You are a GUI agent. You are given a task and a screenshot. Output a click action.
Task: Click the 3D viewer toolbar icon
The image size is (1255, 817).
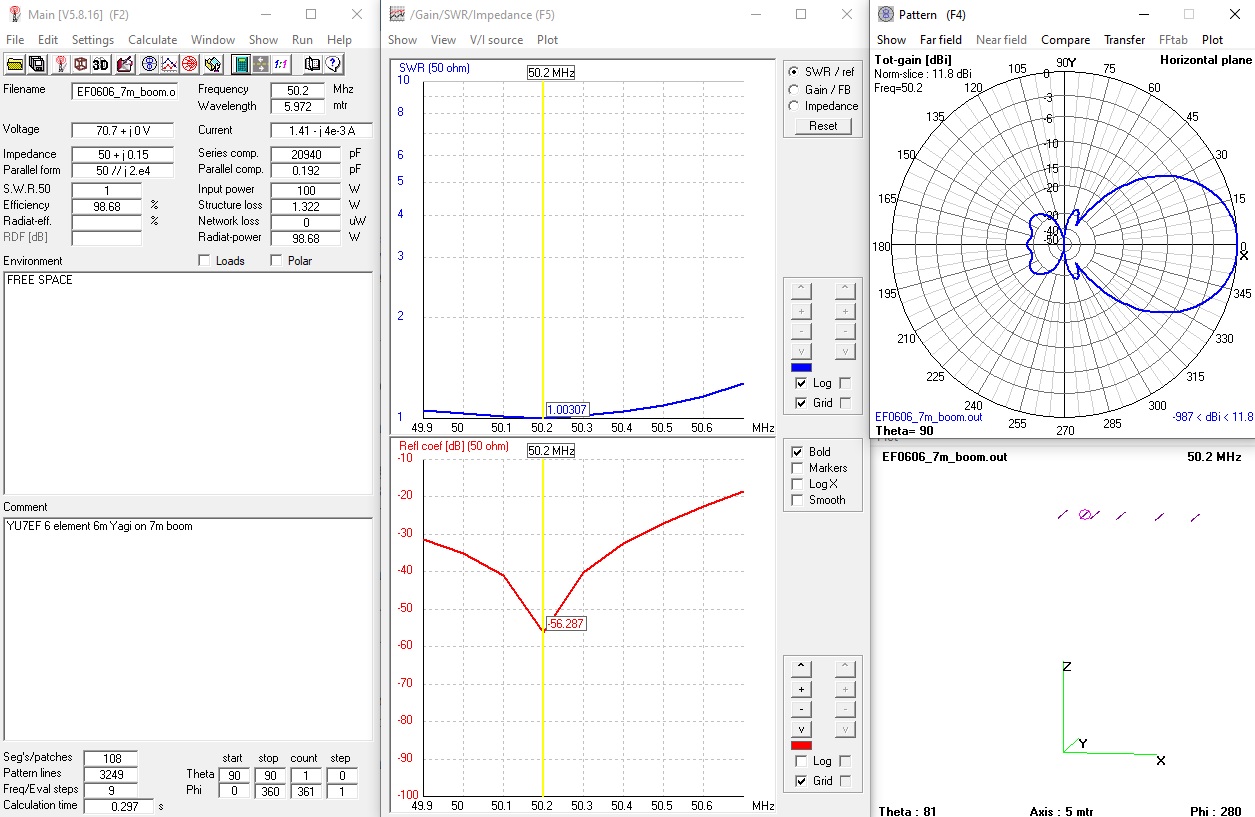(x=101, y=64)
